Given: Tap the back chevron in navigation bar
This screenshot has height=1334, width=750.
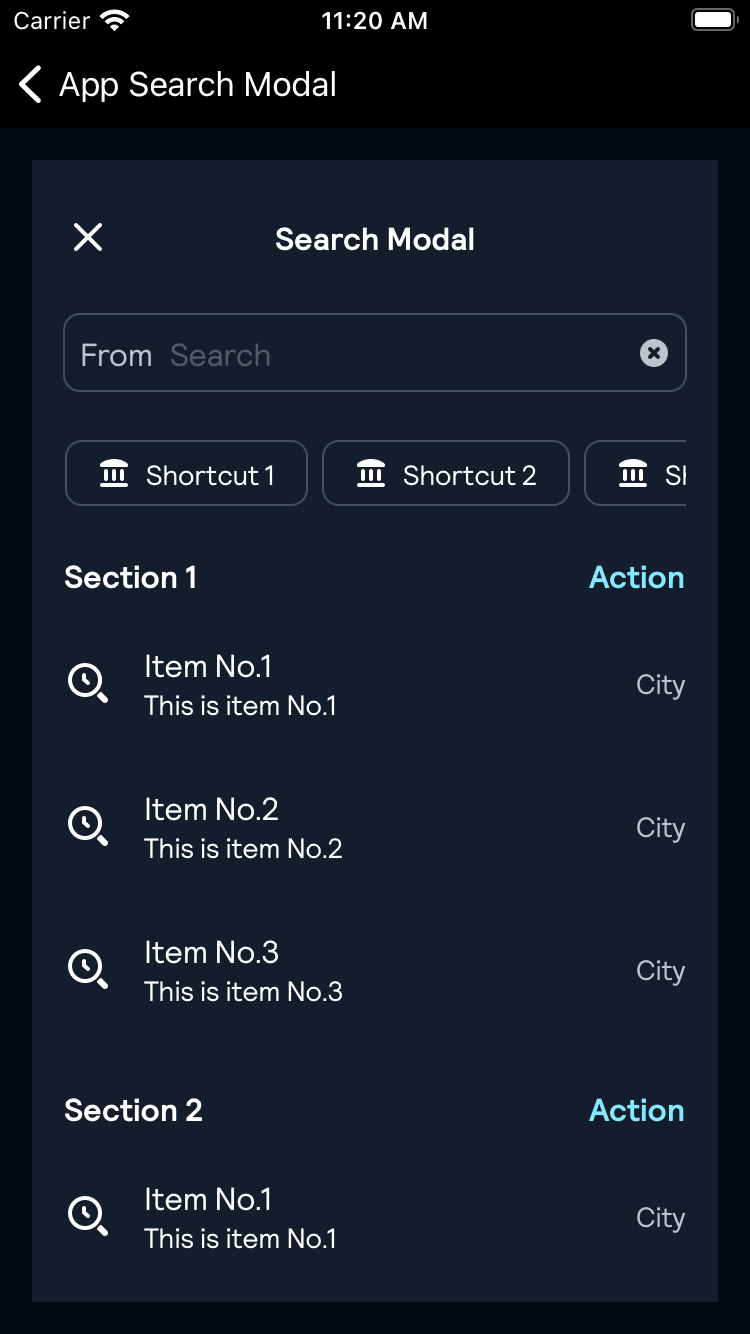Looking at the screenshot, I should [31, 85].
